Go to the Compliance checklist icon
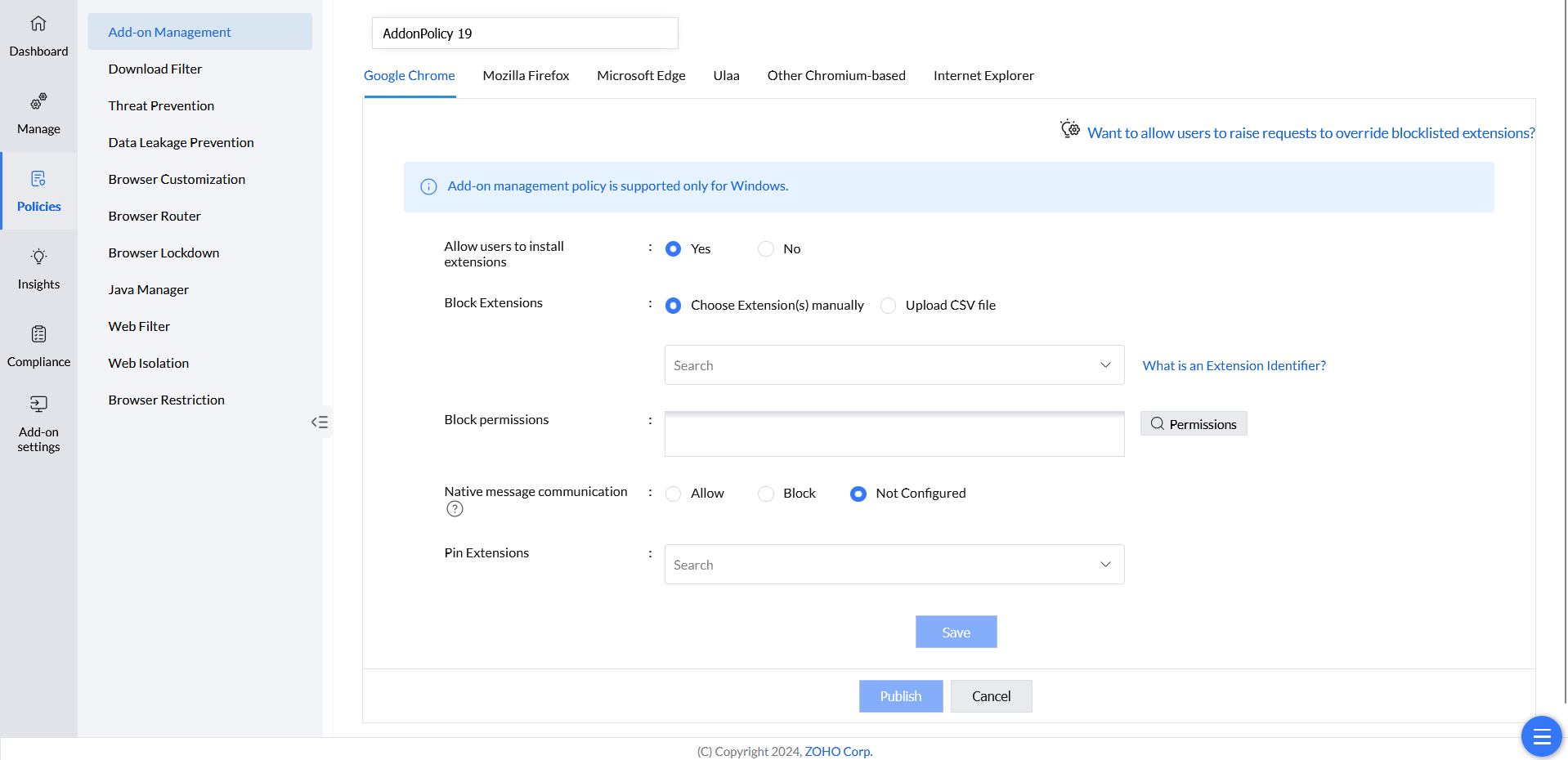This screenshot has width=1568, height=760. [x=38, y=334]
